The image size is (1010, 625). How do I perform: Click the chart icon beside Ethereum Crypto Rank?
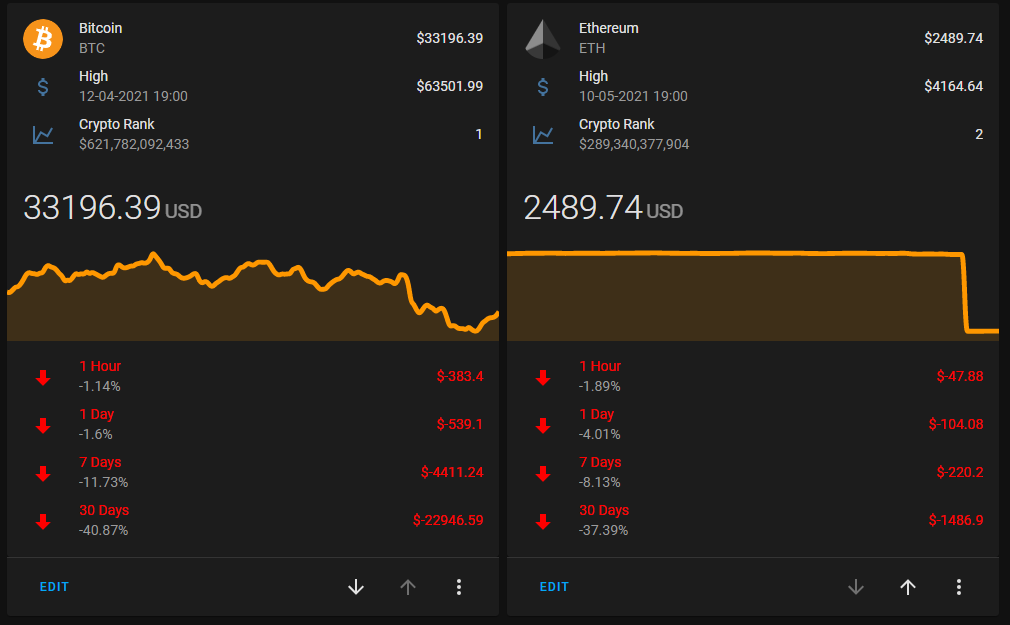click(543, 135)
